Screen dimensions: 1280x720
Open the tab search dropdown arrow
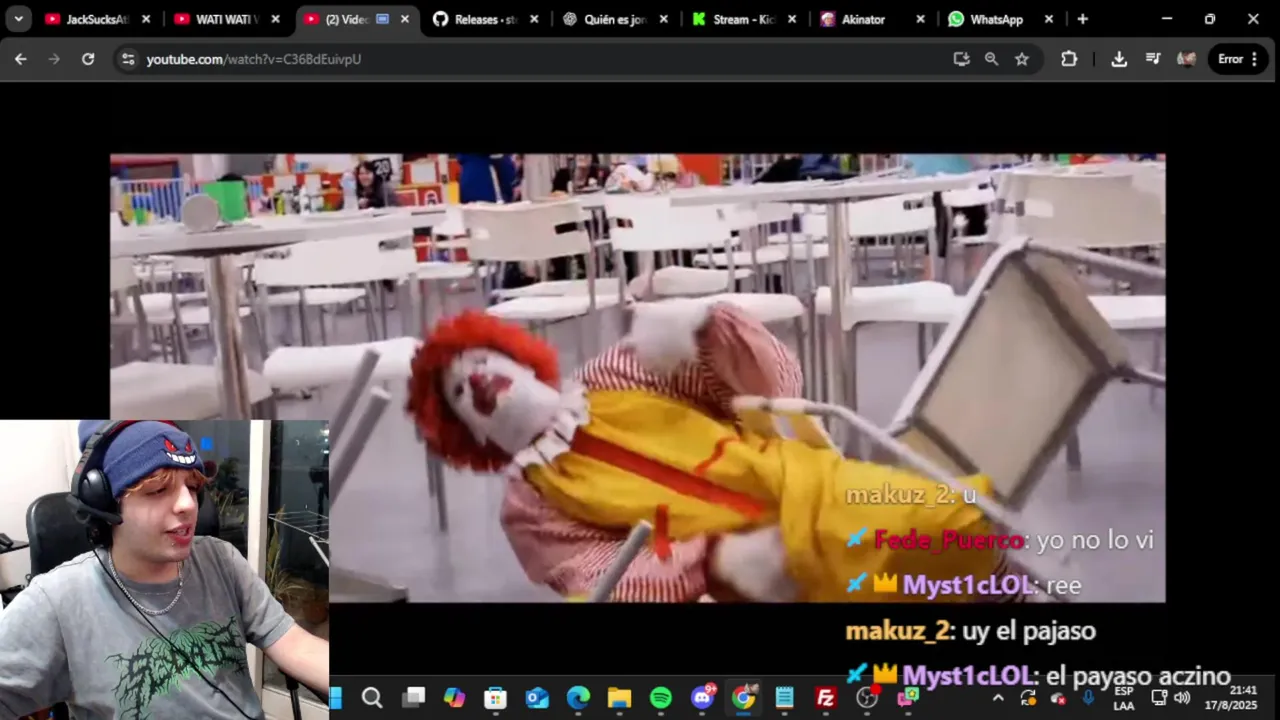click(x=18, y=19)
